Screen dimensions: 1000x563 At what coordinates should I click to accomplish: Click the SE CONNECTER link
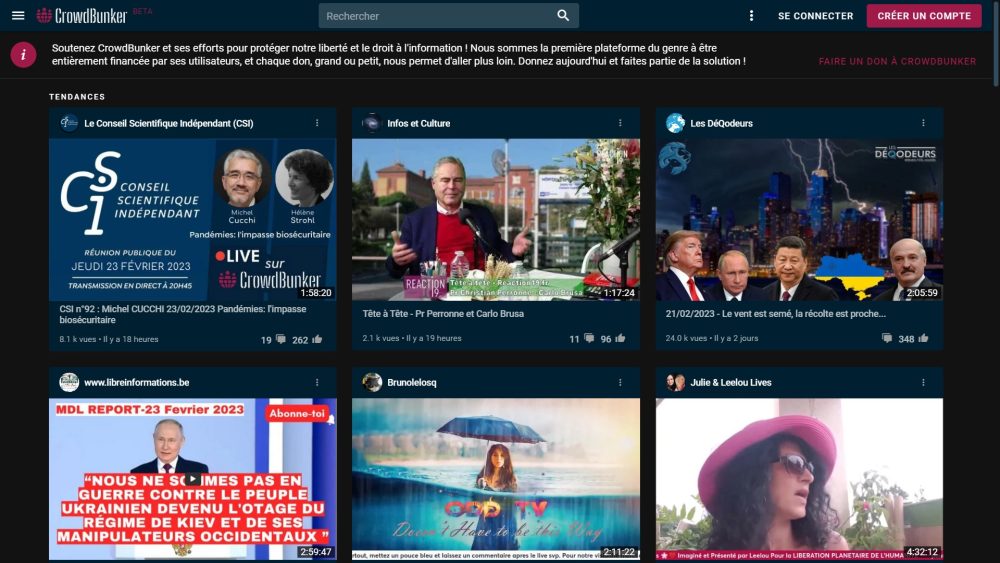[815, 16]
